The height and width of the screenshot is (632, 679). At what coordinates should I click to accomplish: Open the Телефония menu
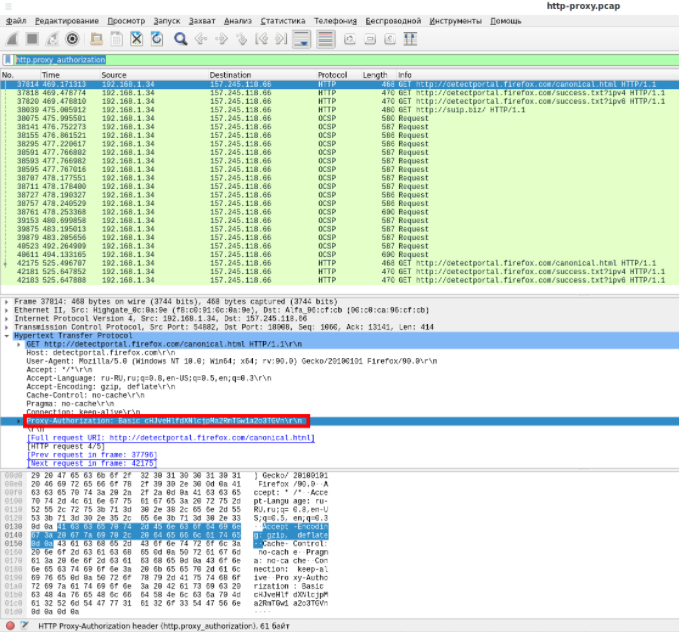click(335, 21)
